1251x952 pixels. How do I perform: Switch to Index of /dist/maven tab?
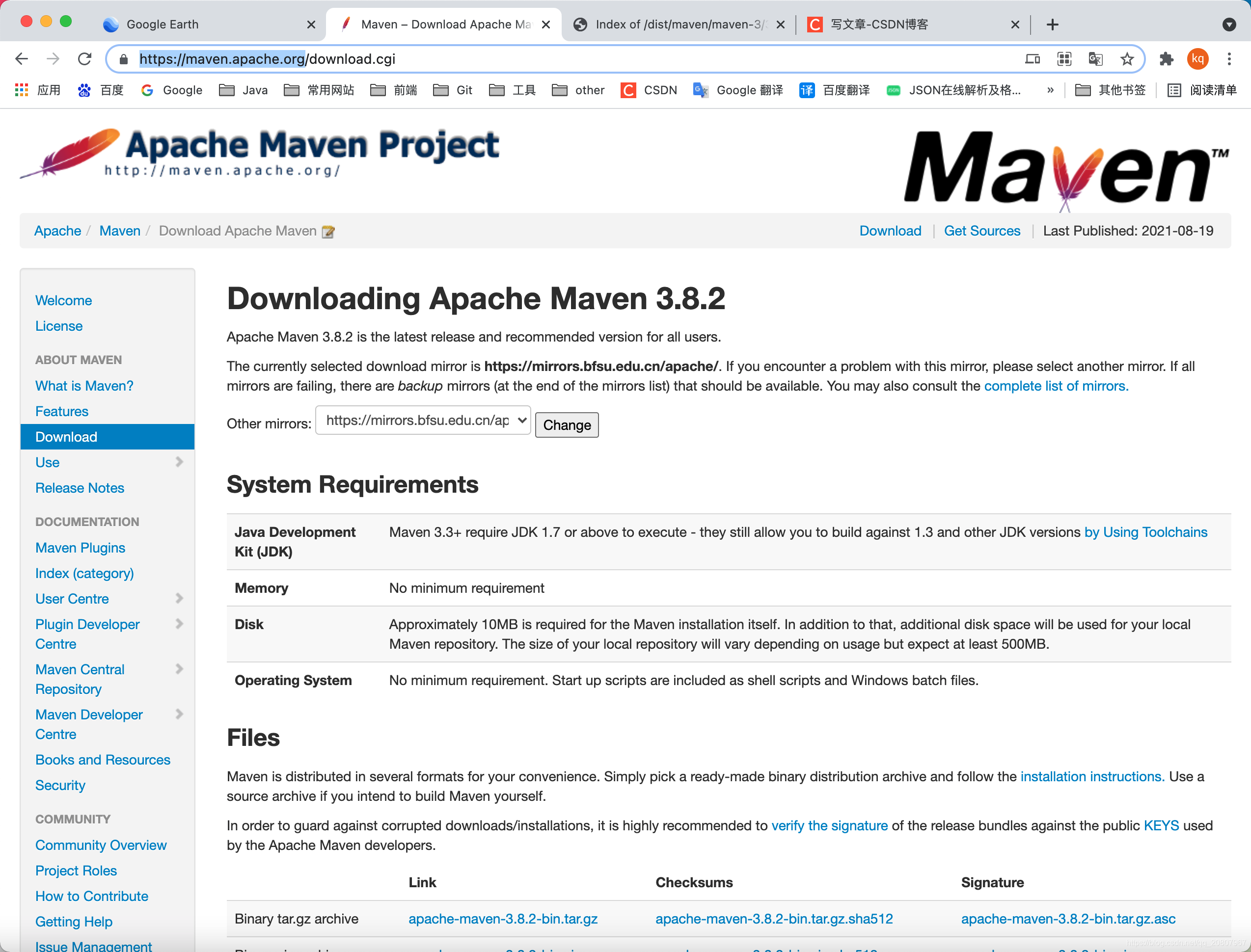pos(680,25)
